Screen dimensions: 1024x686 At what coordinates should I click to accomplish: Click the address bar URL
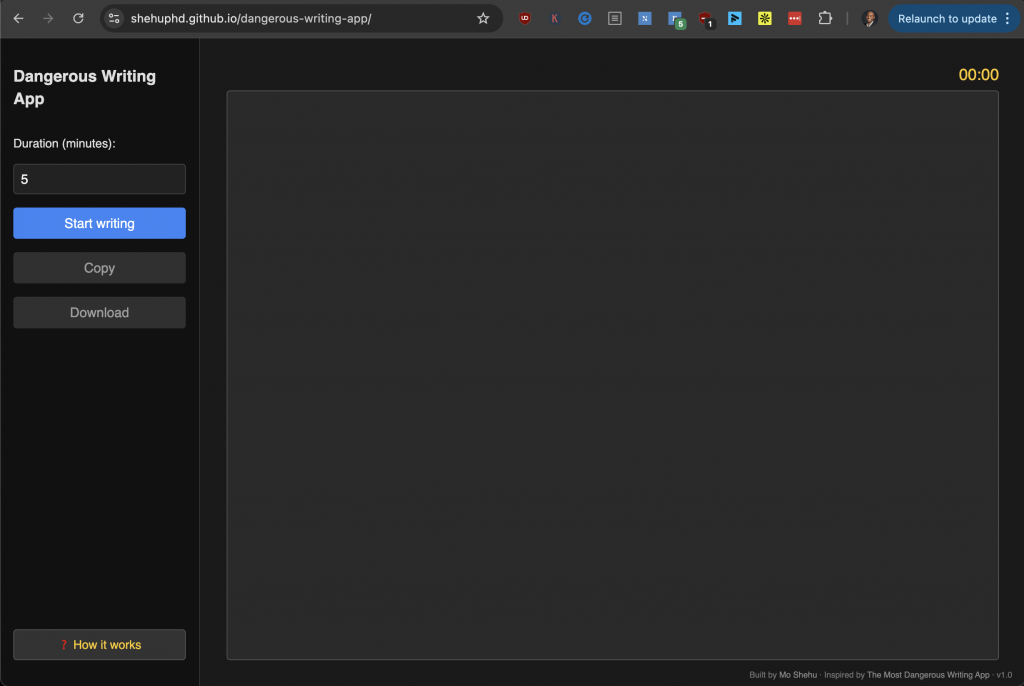251,18
